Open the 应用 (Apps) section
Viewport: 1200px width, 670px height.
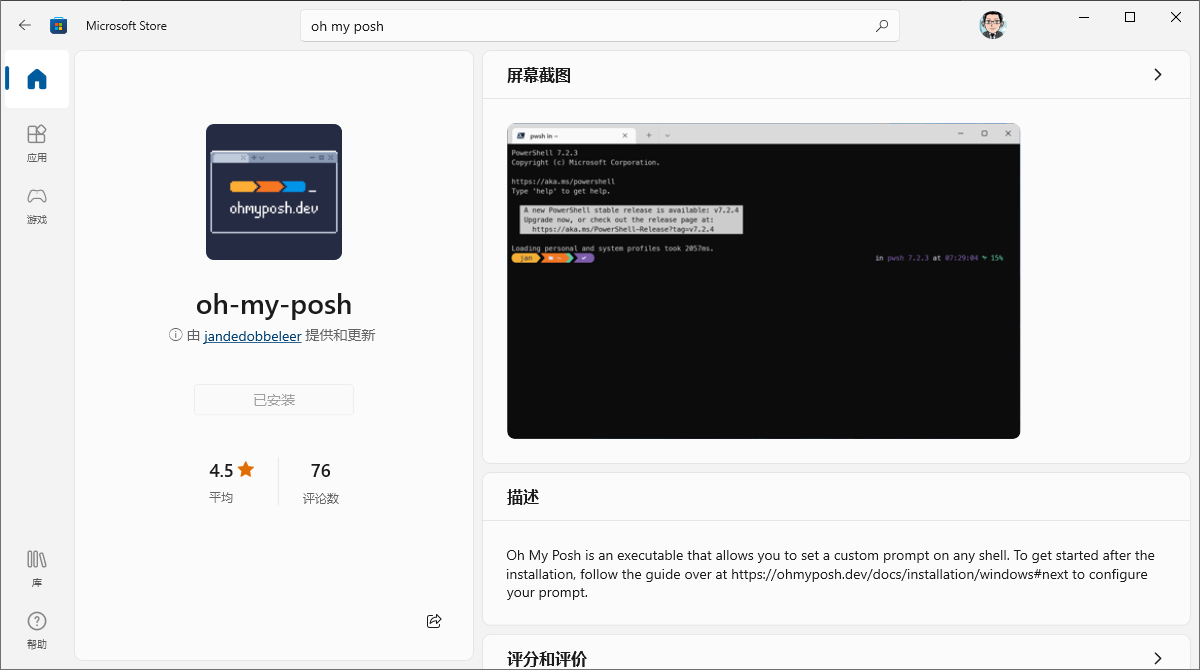click(37, 142)
